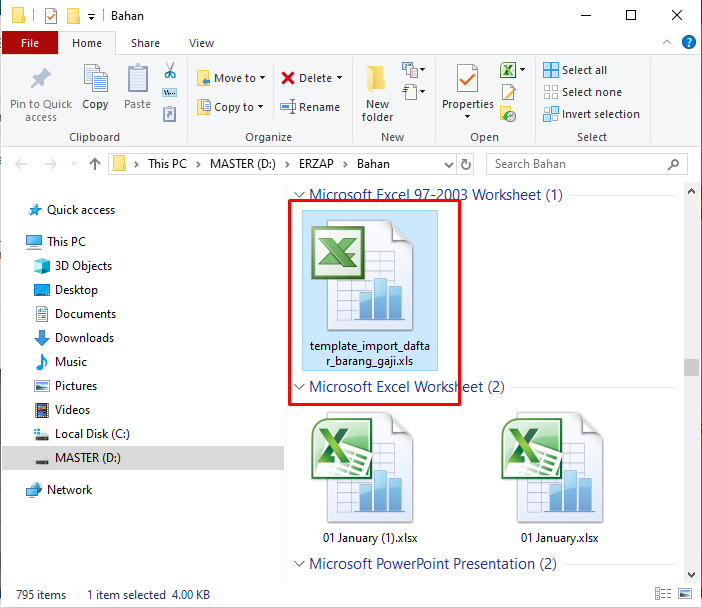Screen dimensions: 702x608
Task: Open the Easy access menu icon
Action: pos(413,92)
